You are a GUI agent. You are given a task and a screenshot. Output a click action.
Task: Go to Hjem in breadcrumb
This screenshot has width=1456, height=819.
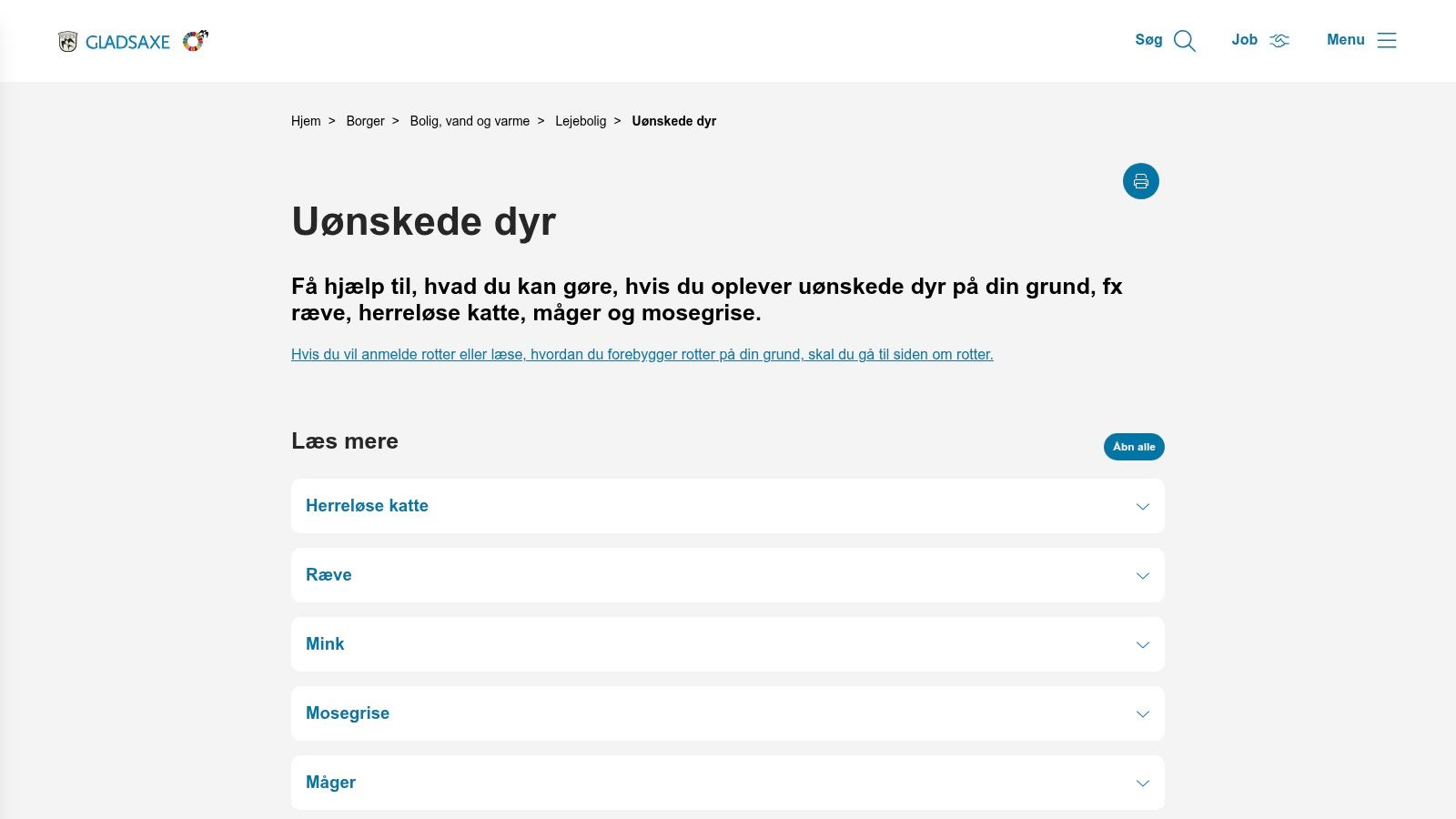[306, 121]
